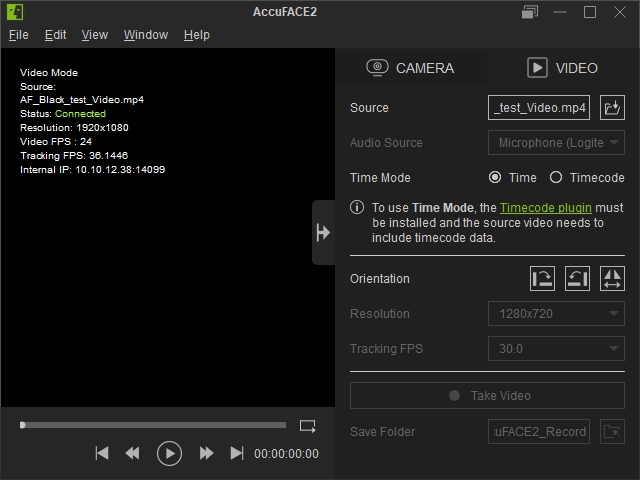Select the Time radio button
This screenshot has height=480, width=640.
[x=495, y=178]
